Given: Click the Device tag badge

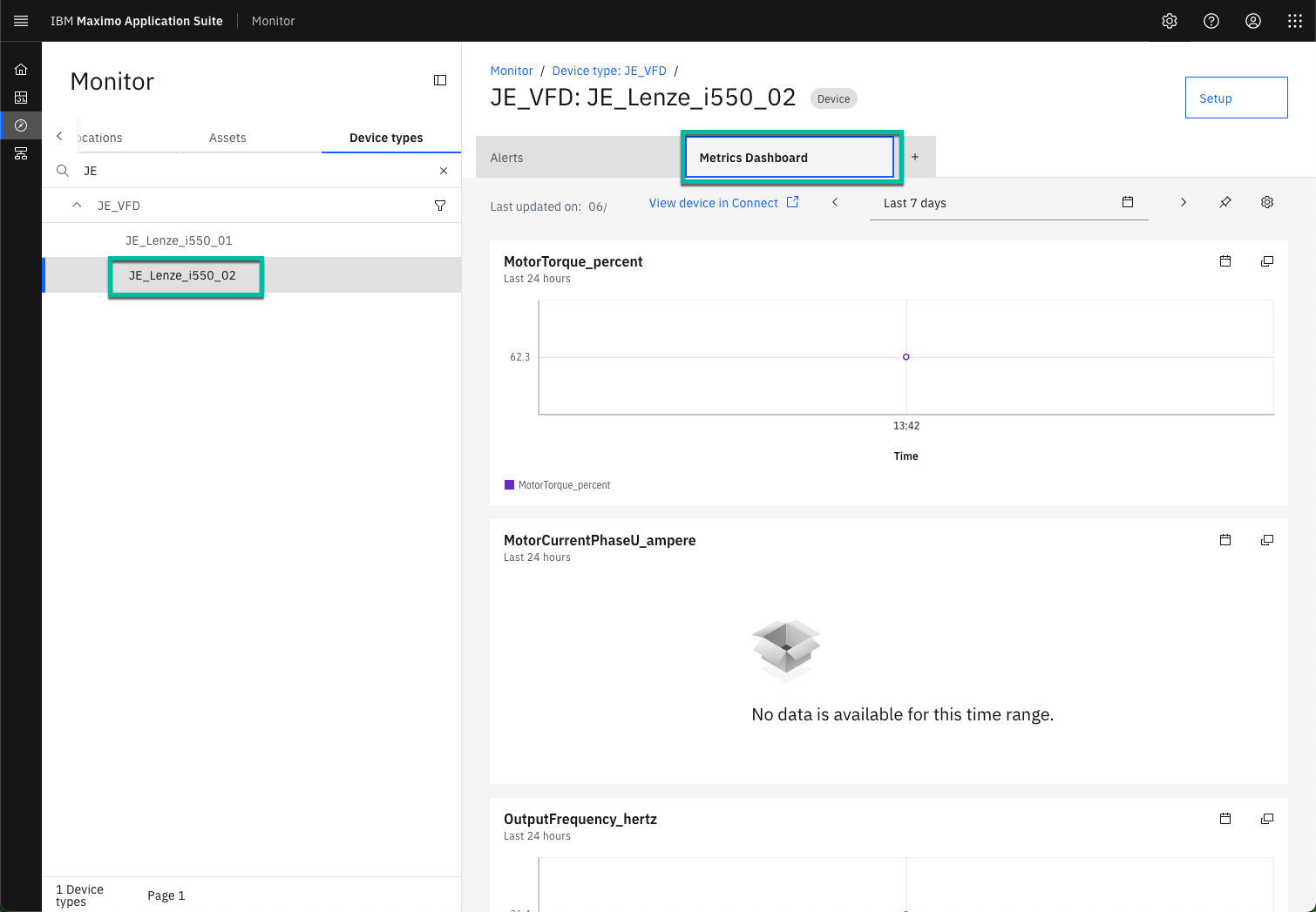Looking at the screenshot, I should (834, 98).
